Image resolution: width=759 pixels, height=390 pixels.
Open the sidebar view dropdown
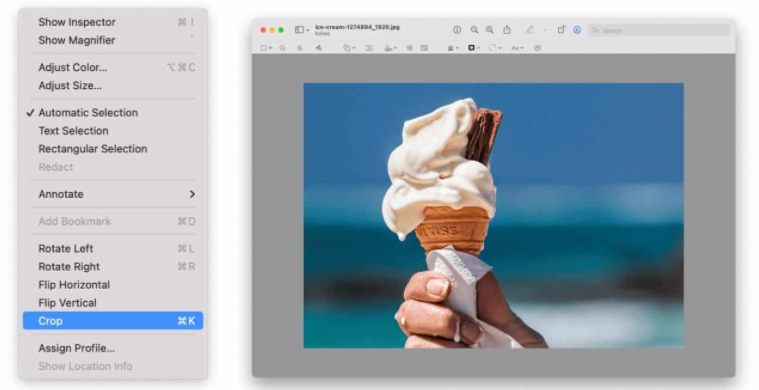[302, 30]
